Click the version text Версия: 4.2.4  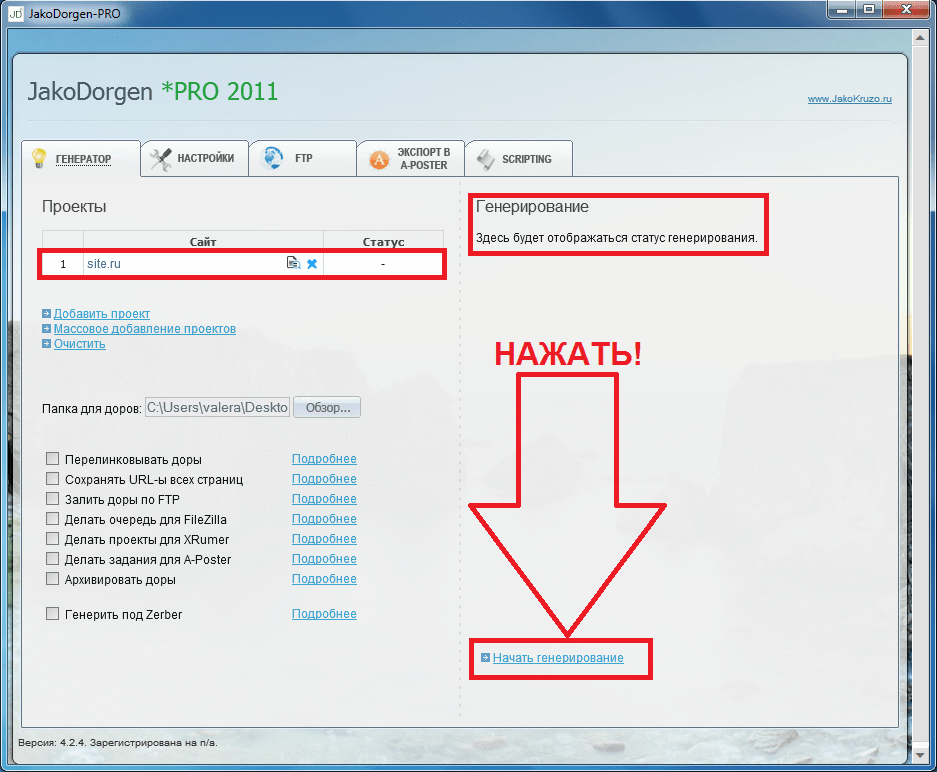coord(53,743)
